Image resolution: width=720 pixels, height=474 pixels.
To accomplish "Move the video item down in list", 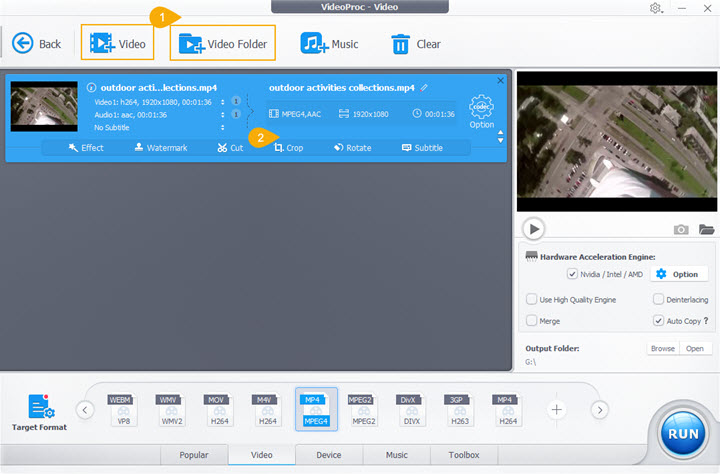I will (x=501, y=141).
